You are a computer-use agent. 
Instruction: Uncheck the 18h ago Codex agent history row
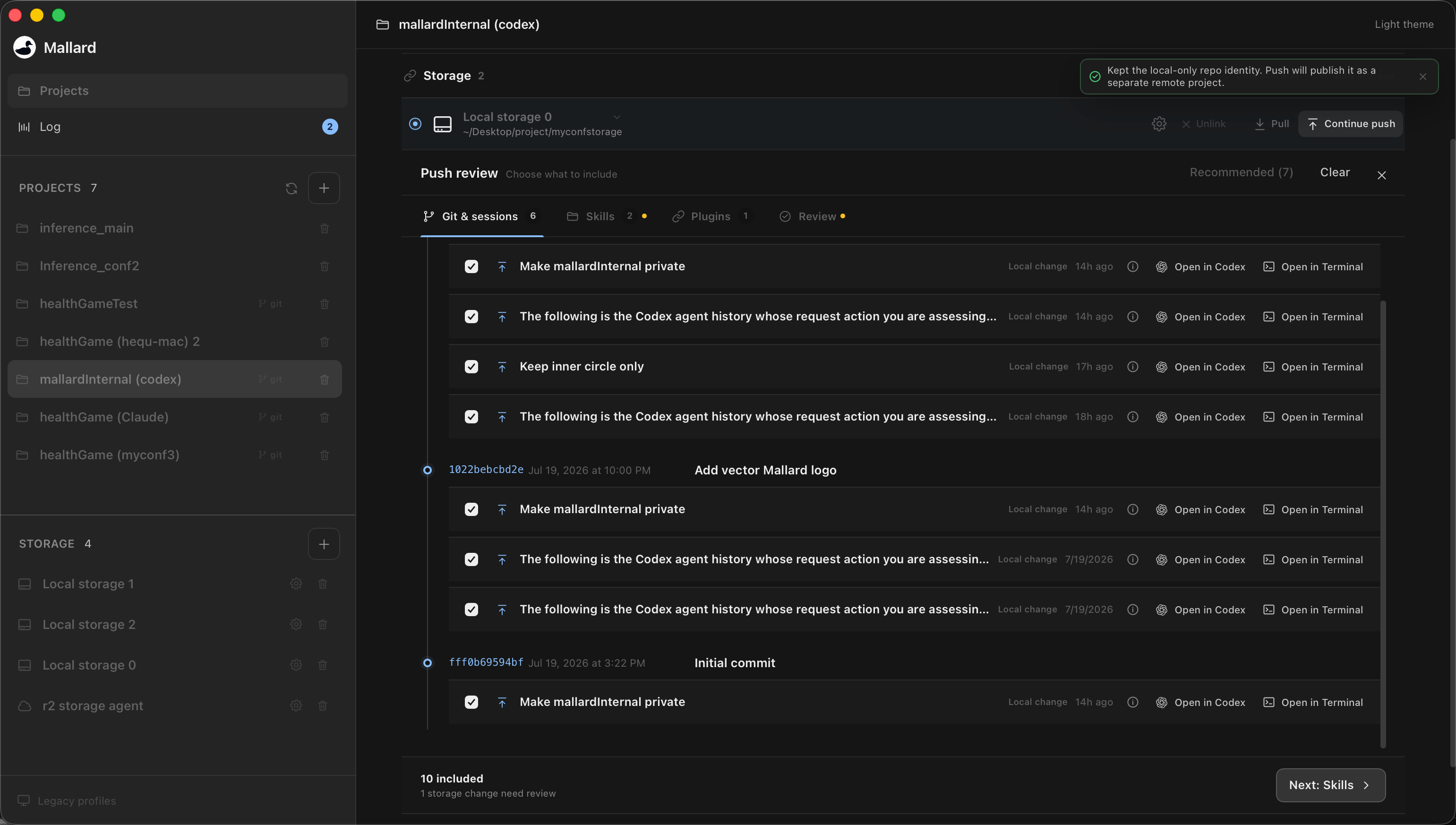pyautogui.click(x=471, y=417)
